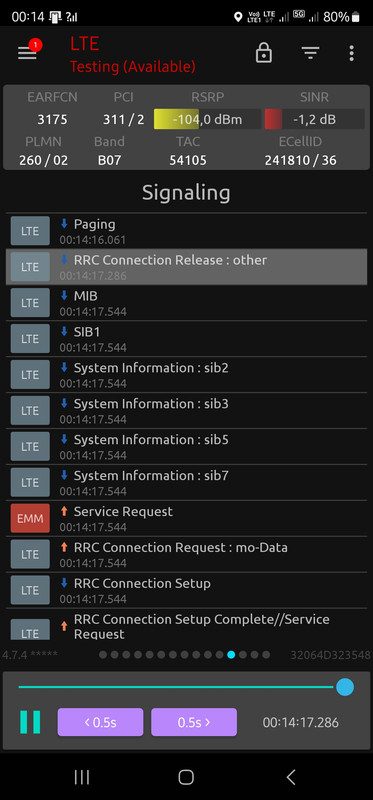Click the red EMM badge
373x800 pixels.
(x=30, y=518)
